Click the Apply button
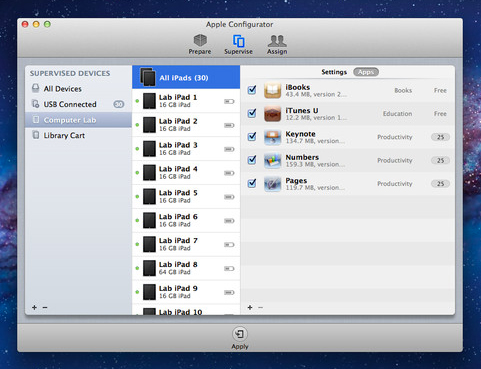 pos(240,338)
